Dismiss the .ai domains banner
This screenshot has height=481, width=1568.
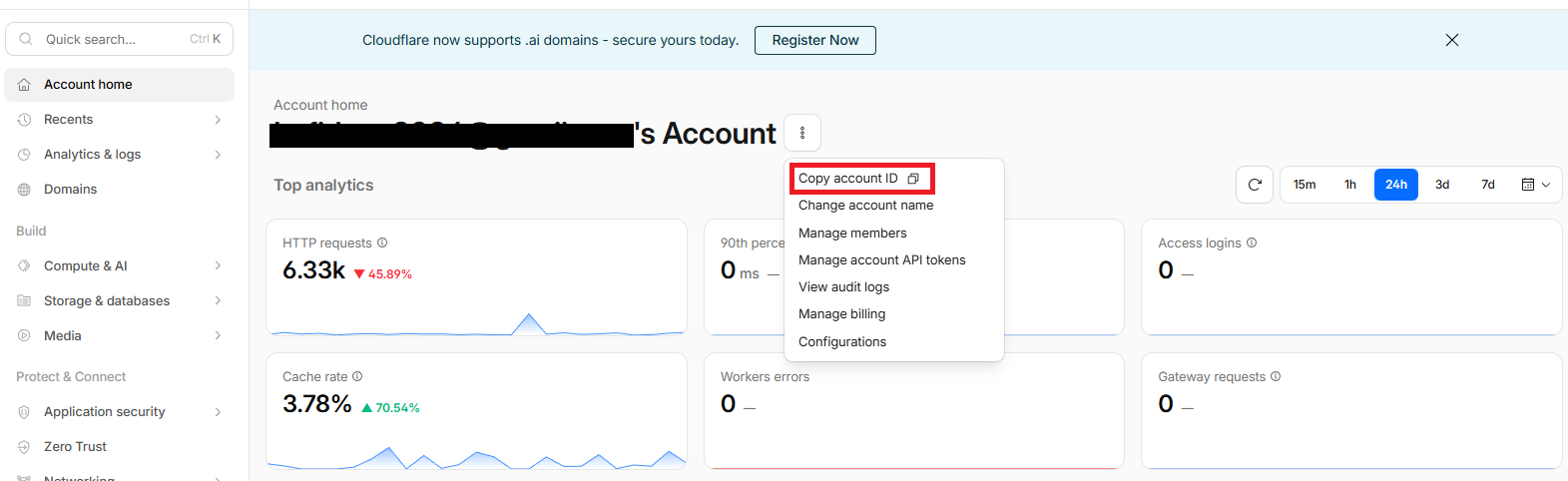(x=1451, y=40)
